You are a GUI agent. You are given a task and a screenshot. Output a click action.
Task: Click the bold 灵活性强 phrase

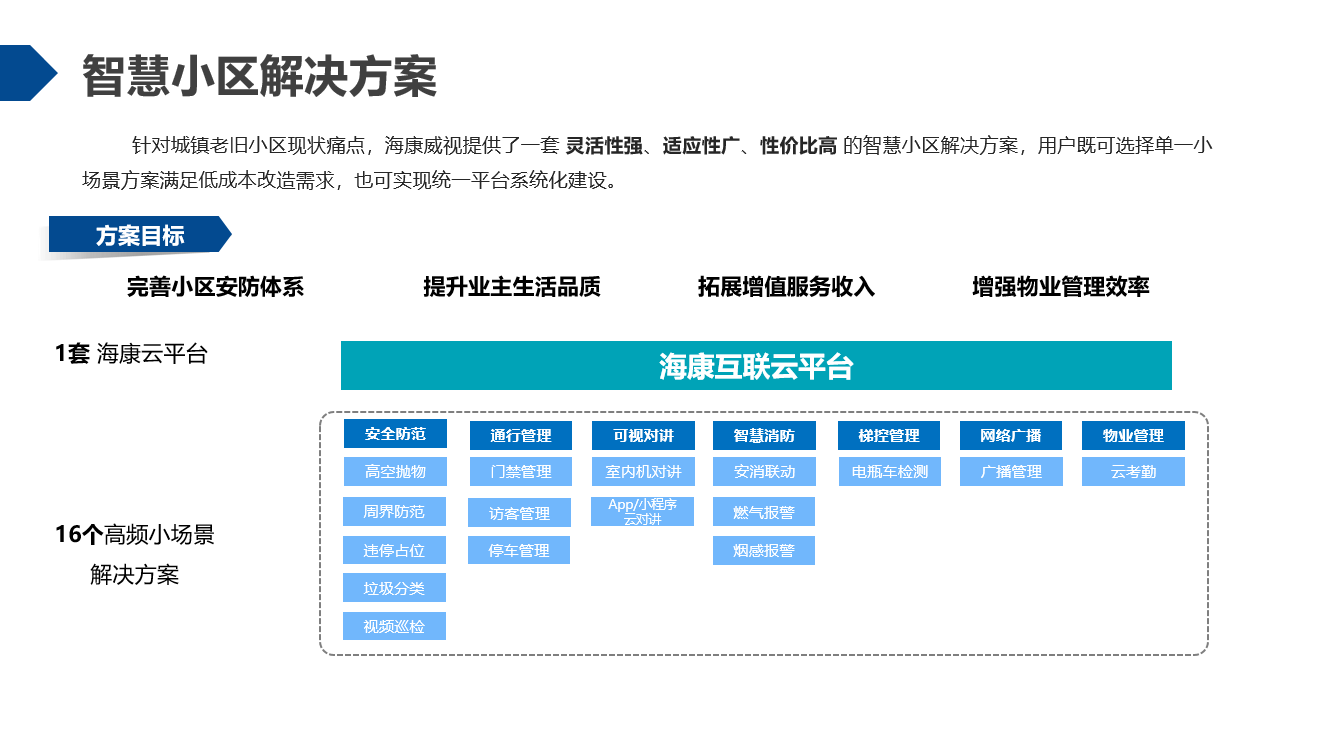tap(604, 146)
